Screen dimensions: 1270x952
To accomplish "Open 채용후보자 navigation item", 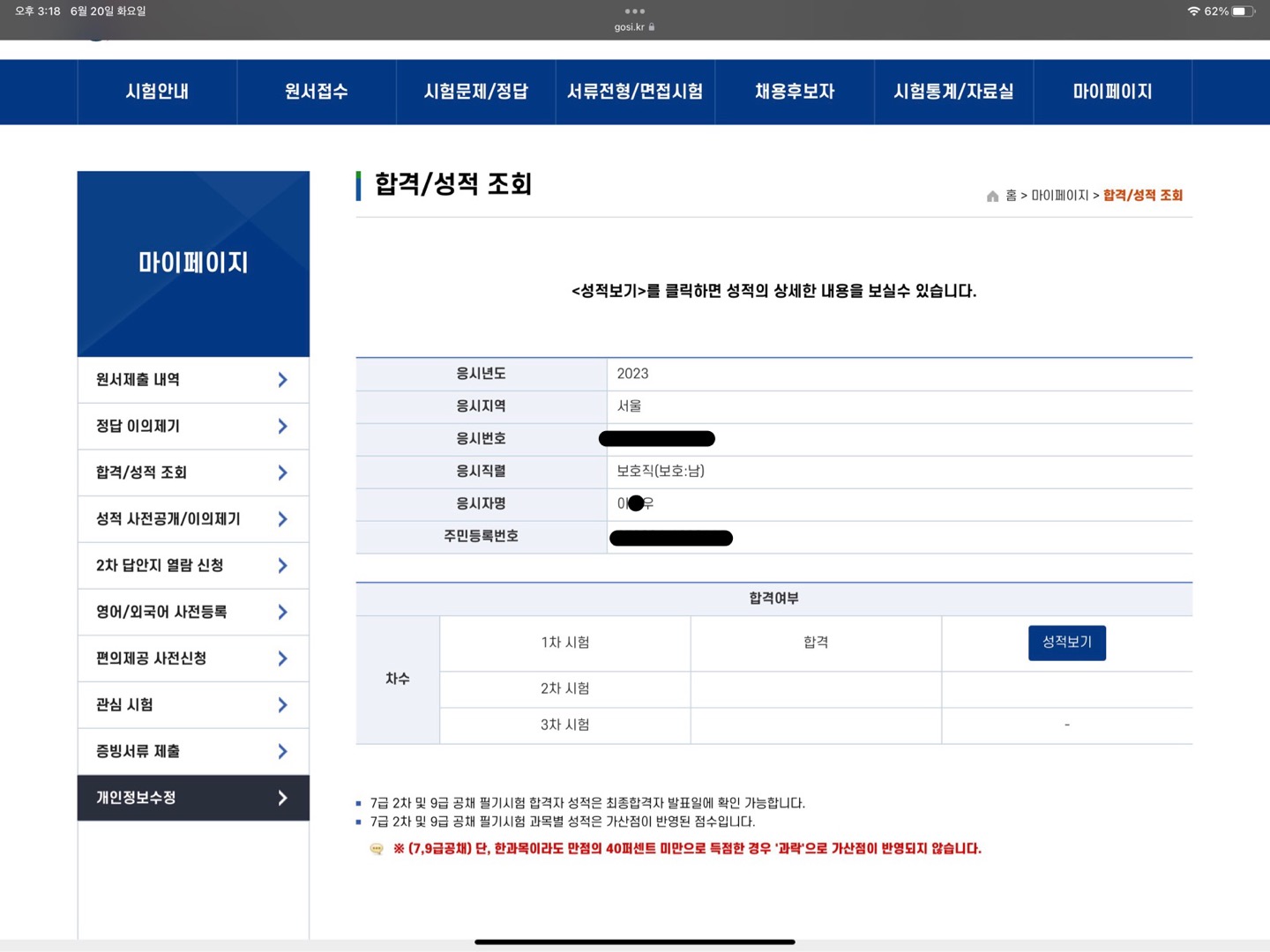I will [x=794, y=92].
